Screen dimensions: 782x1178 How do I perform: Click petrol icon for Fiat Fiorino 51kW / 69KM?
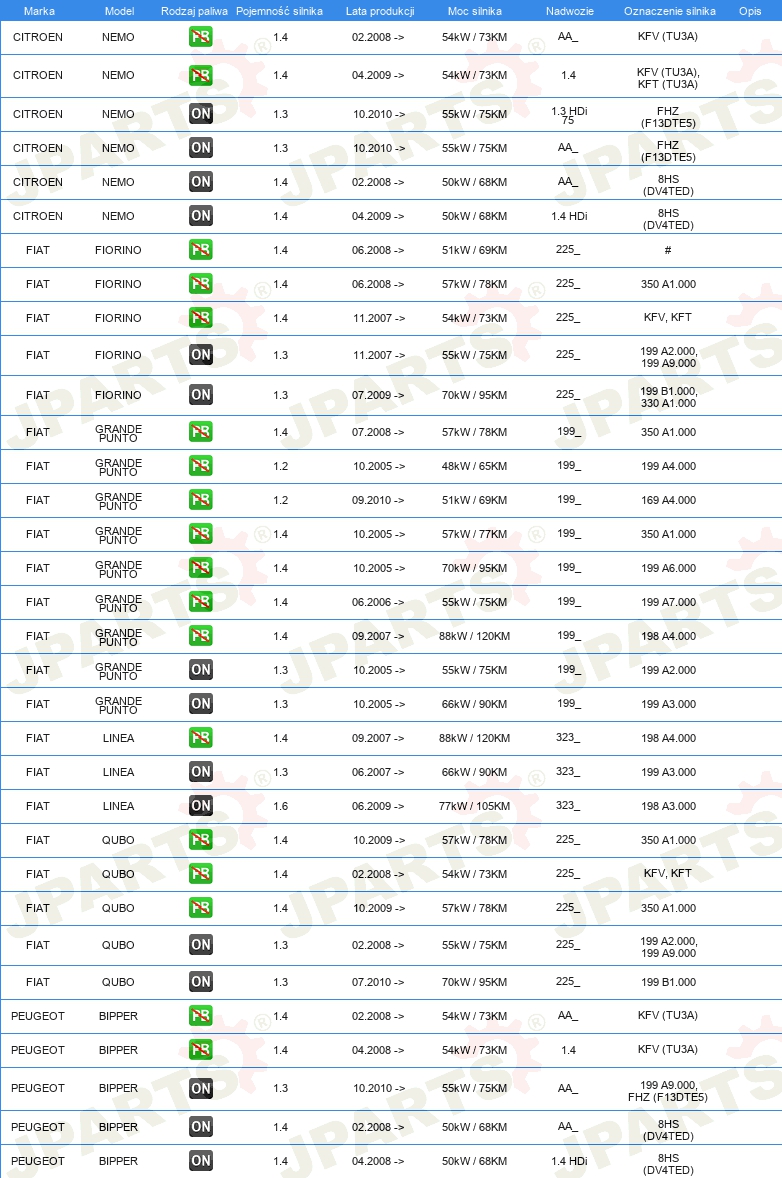(201, 249)
